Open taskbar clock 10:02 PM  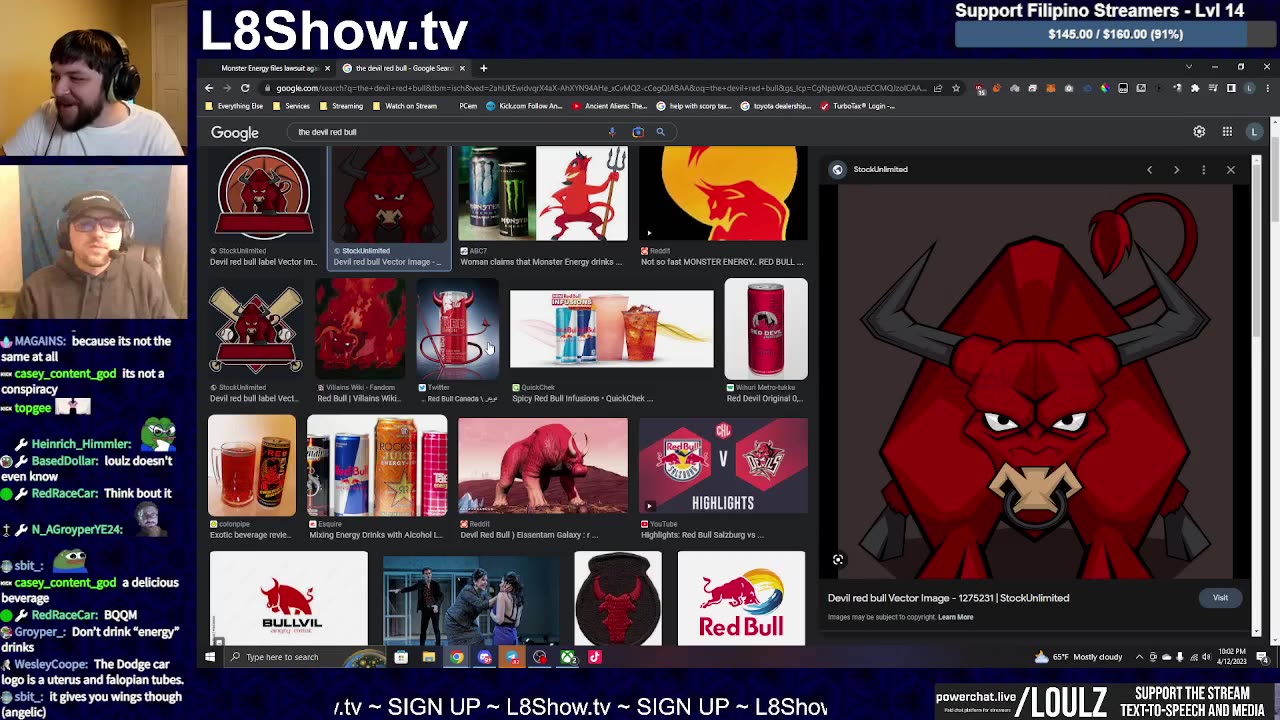pyautogui.click(x=1231, y=657)
